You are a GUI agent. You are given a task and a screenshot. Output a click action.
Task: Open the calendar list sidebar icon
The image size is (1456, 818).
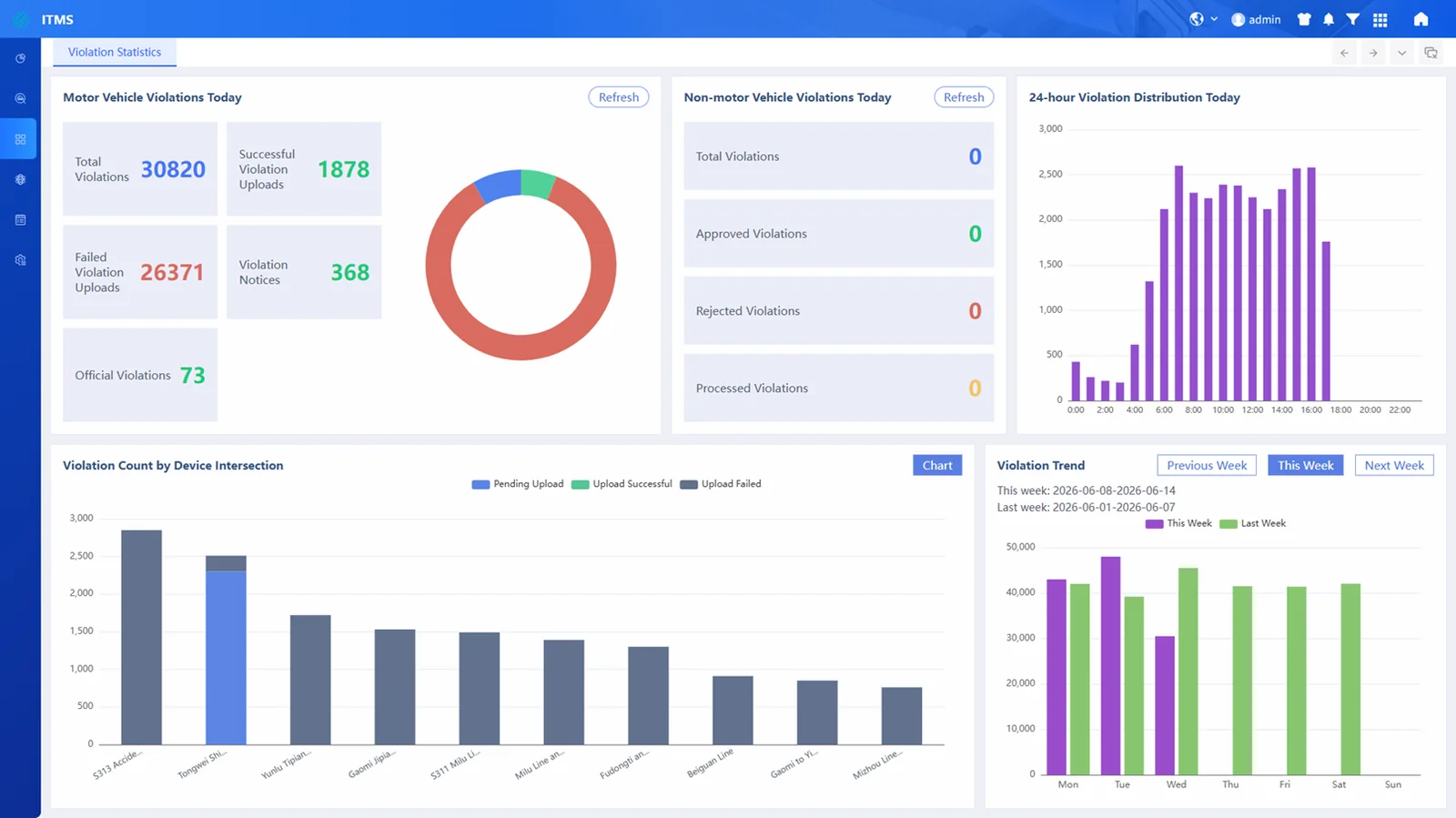pos(20,219)
